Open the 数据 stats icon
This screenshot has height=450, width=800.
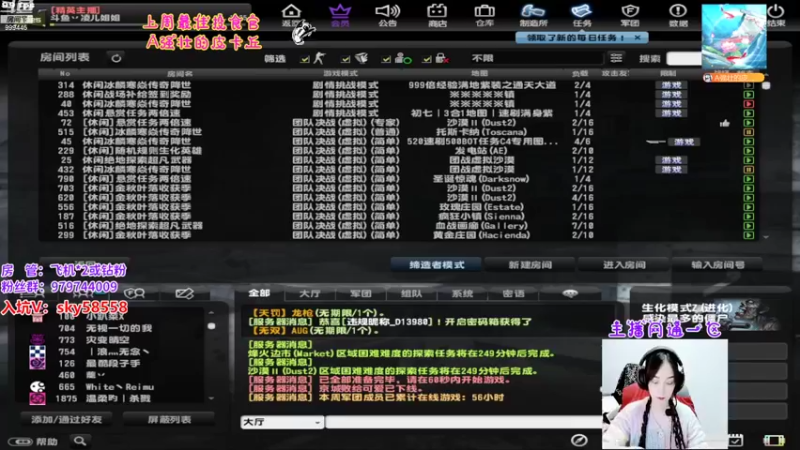[678, 15]
